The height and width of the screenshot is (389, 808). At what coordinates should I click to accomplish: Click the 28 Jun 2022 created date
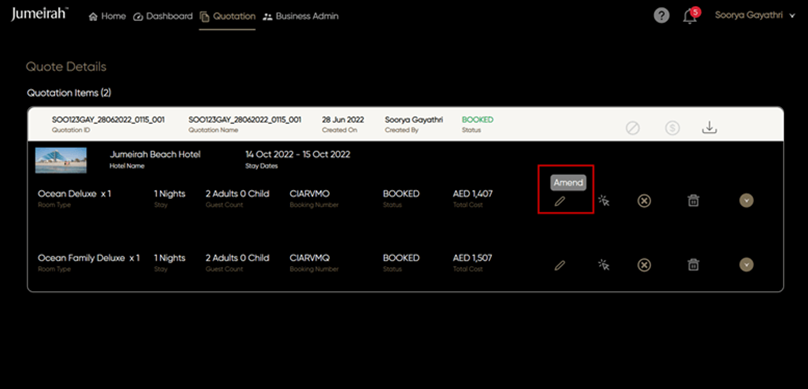click(343, 120)
